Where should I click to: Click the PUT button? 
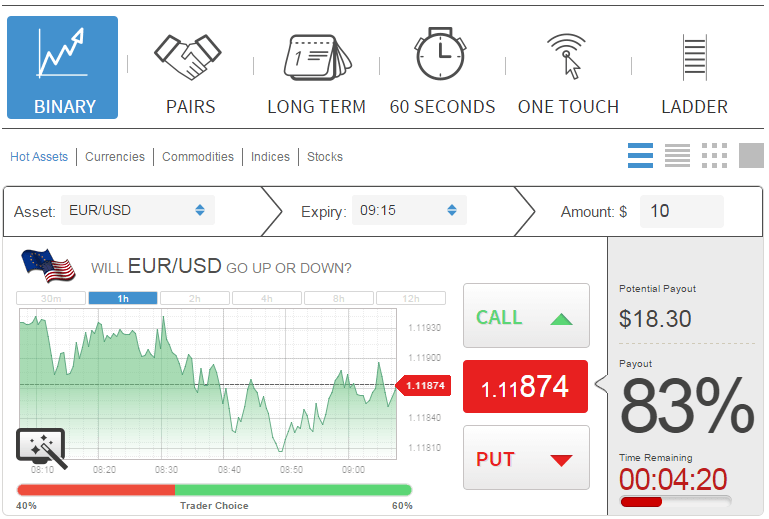[x=526, y=457]
